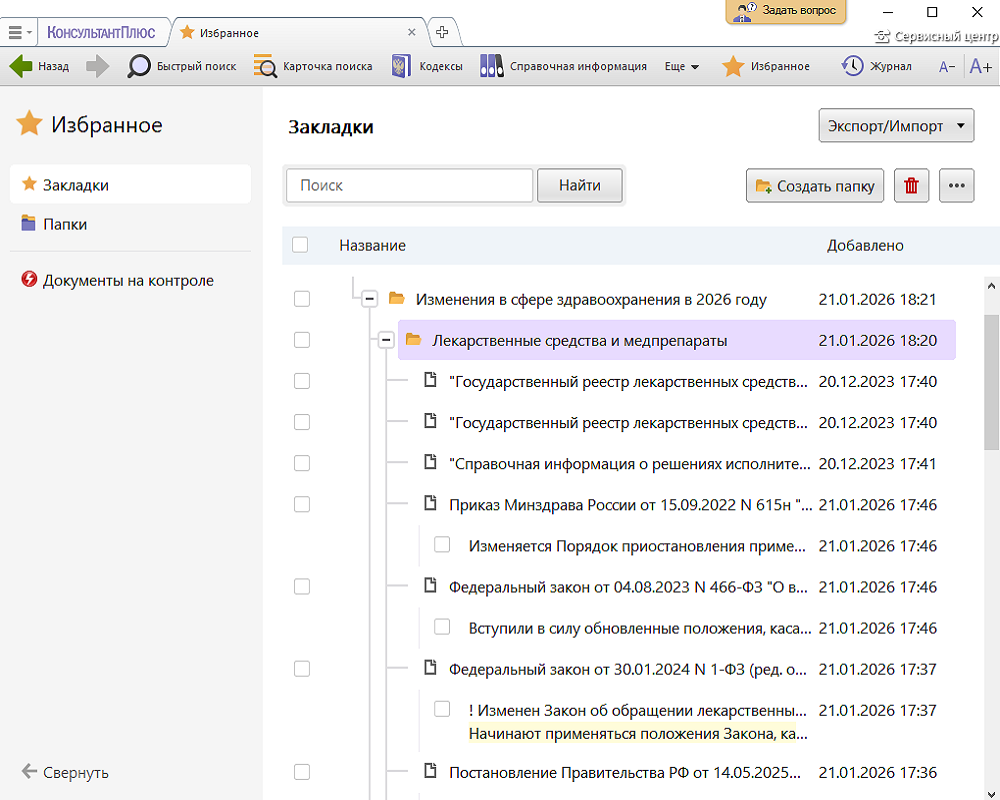This screenshot has height=800, width=1000.
Task: Click the red trash delete icon
Action: point(911,186)
